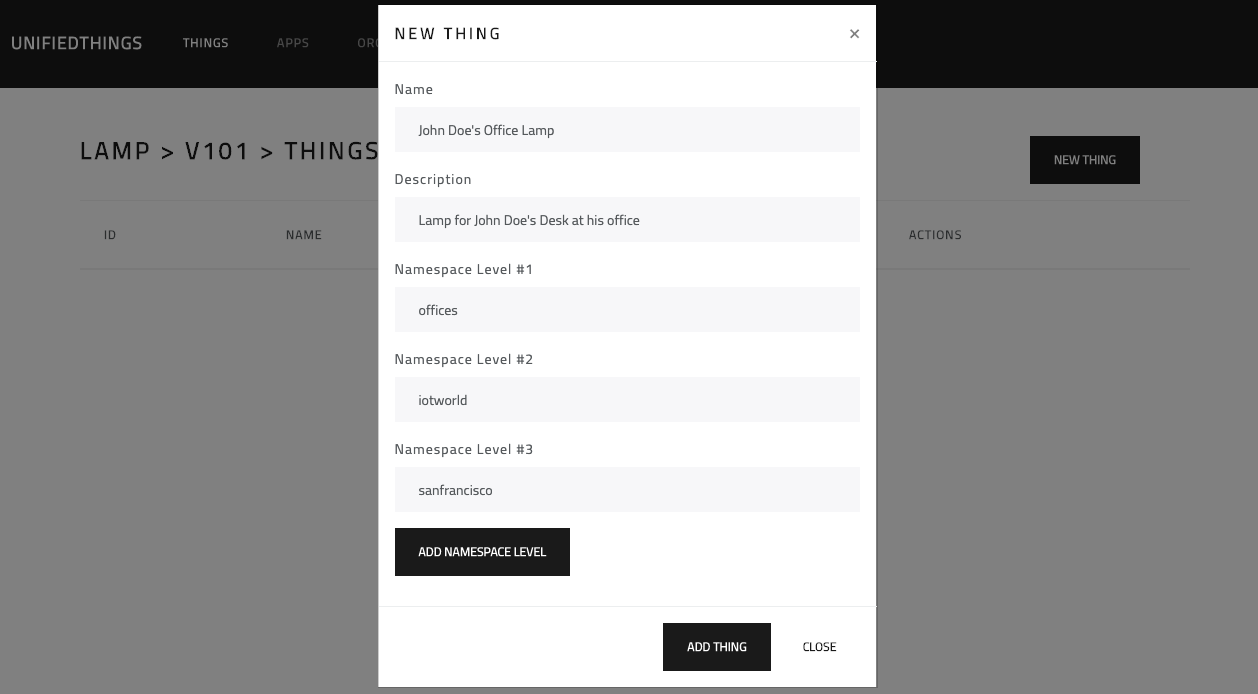Click the ID column header

pyautogui.click(x=110, y=234)
